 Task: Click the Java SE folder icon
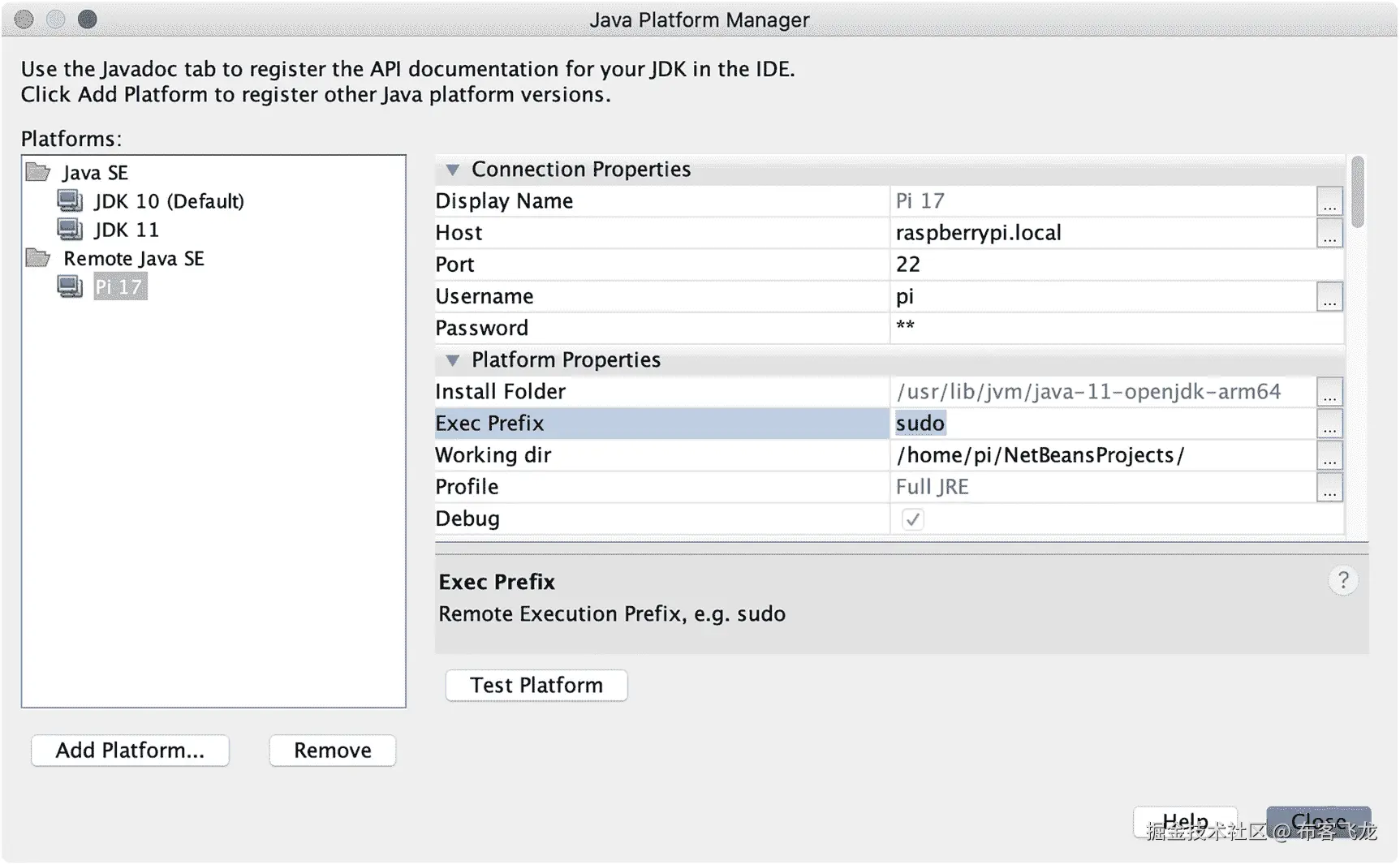[x=38, y=172]
